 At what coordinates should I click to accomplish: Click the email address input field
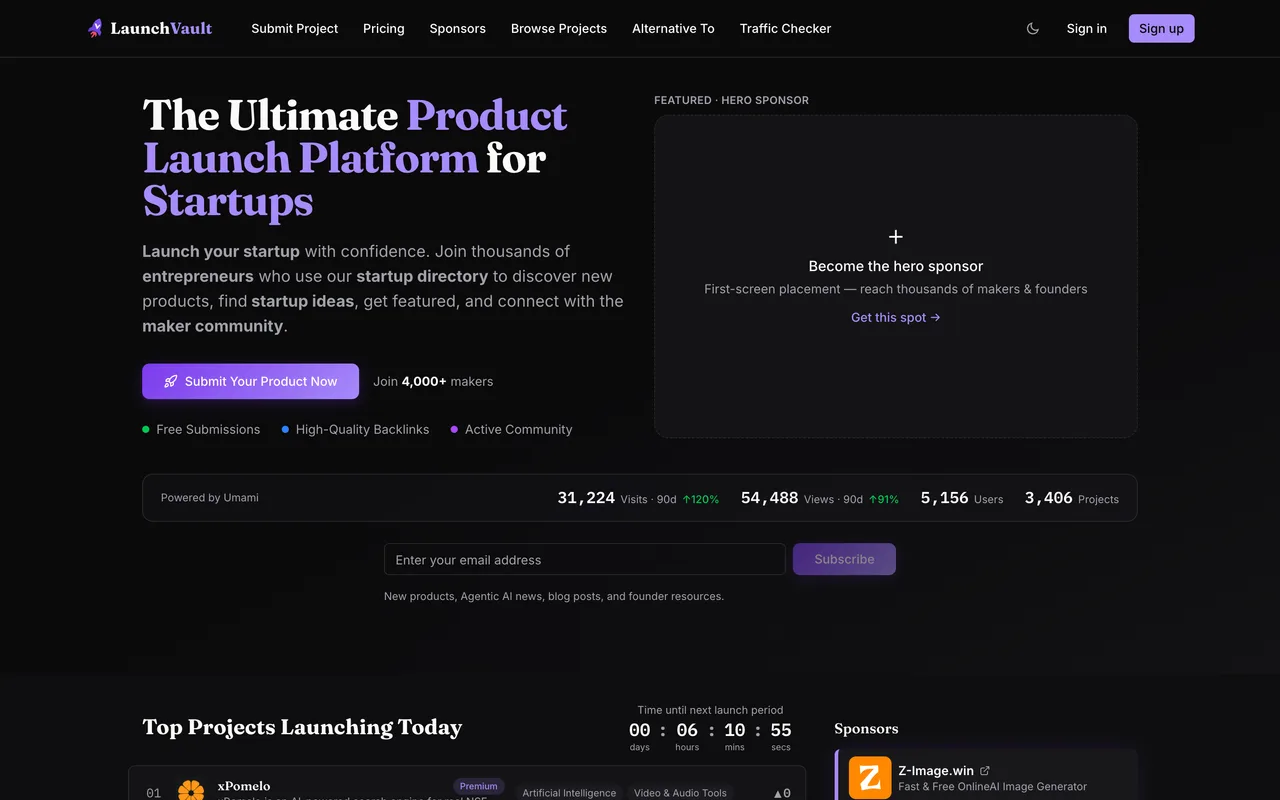tap(585, 559)
